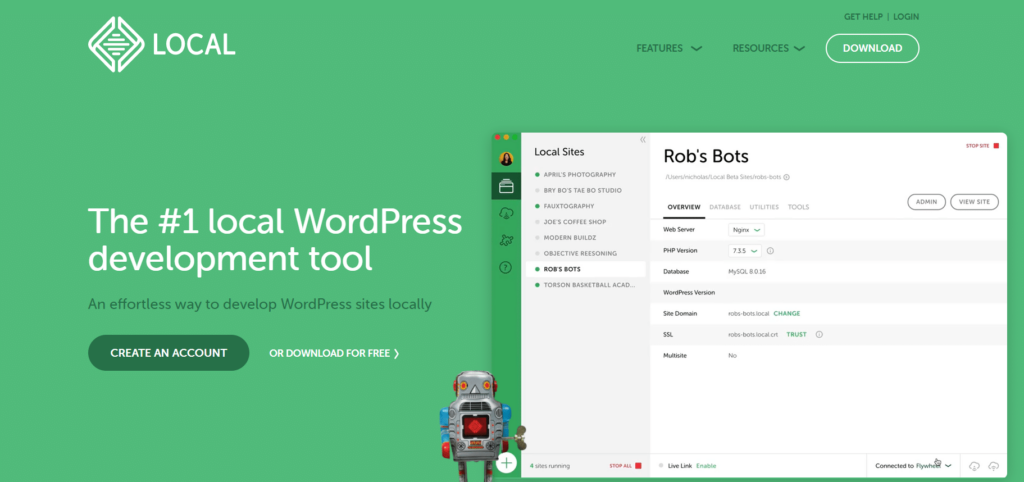Select the Rob's Bots site
This screenshot has width=1024, height=482.
coord(585,268)
